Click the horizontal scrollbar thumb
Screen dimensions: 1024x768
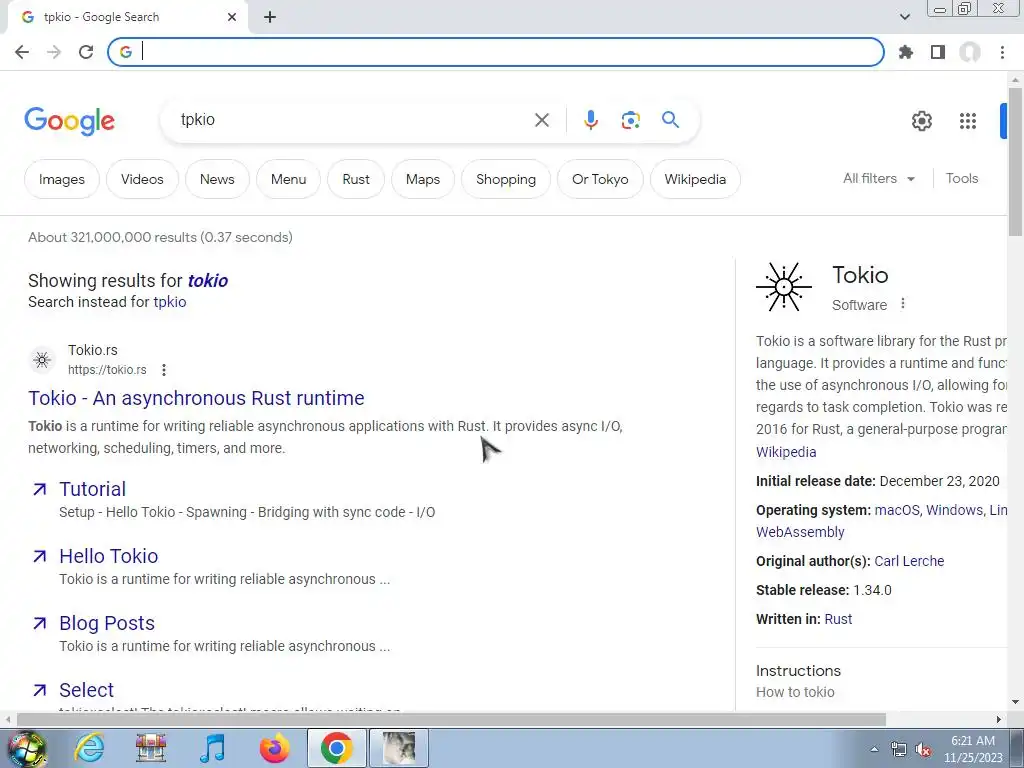click(x=451, y=720)
